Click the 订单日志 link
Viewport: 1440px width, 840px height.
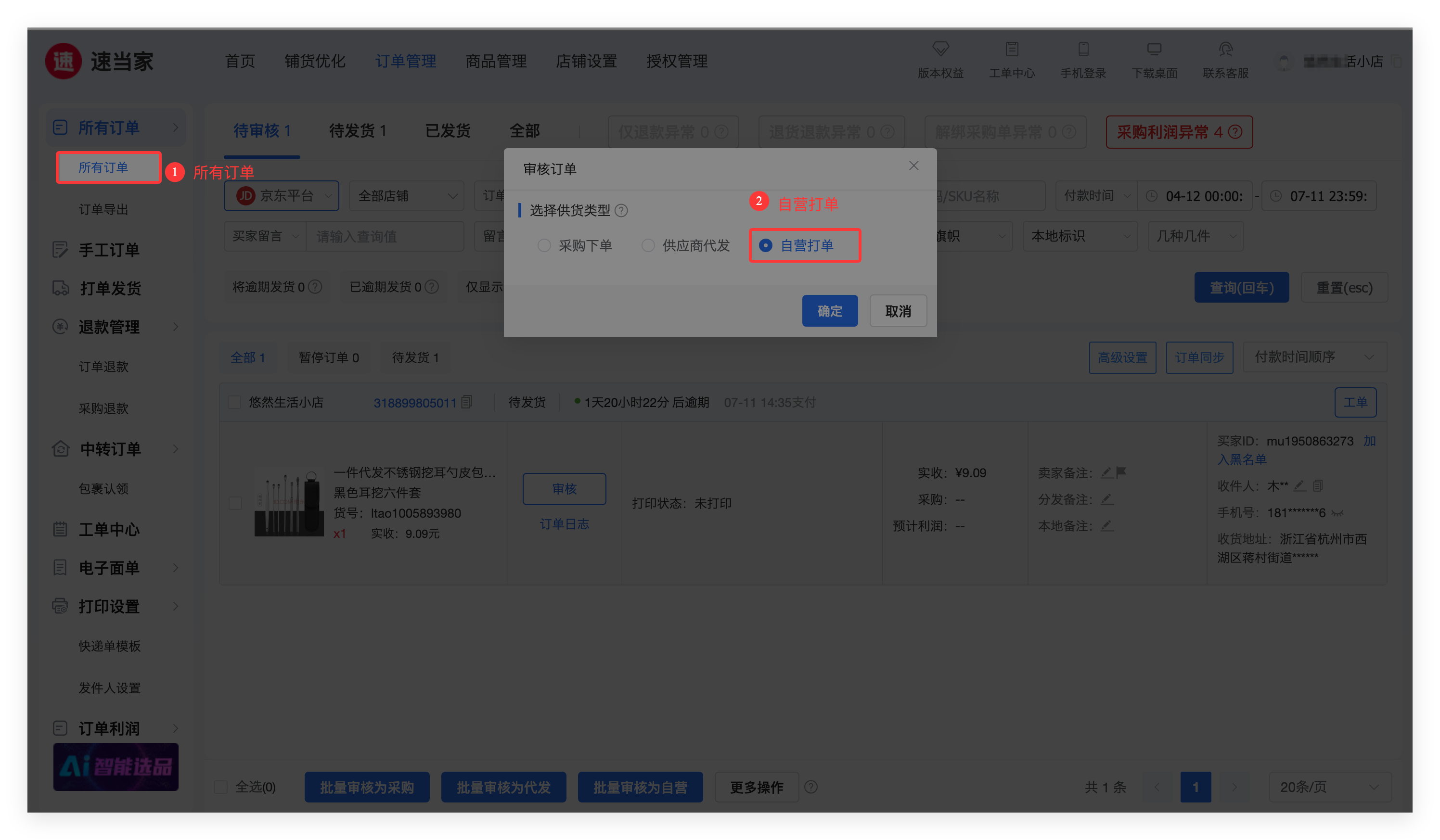coord(564,523)
